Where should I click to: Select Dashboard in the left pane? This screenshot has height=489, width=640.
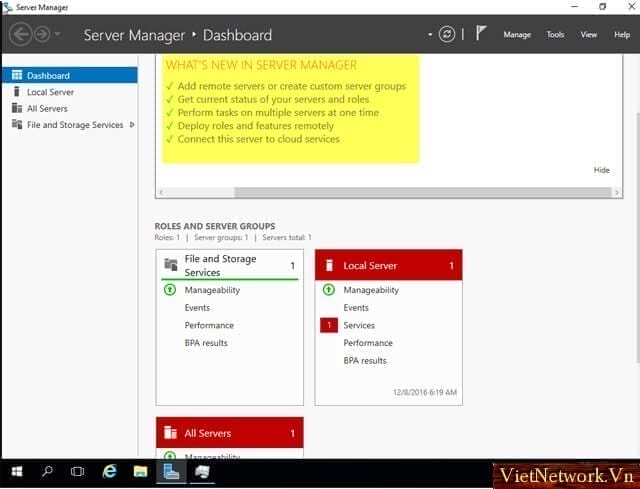coord(70,75)
